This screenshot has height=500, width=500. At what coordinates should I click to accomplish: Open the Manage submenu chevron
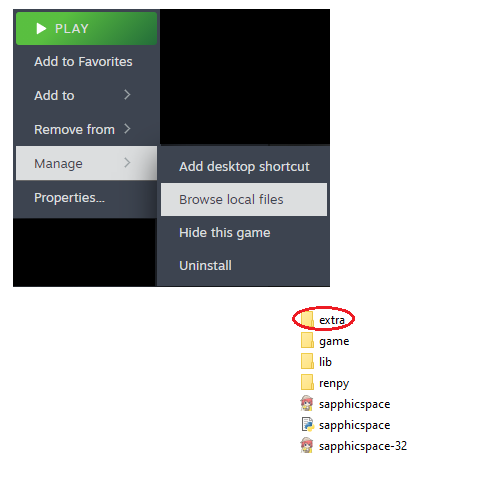pos(127,163)
